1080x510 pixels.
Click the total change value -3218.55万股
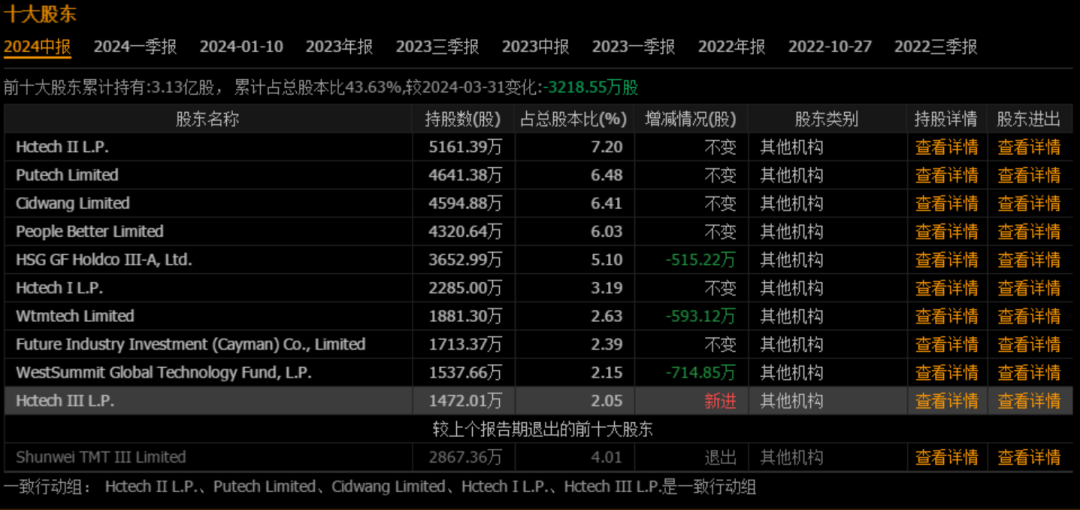(x=591, y=88)
